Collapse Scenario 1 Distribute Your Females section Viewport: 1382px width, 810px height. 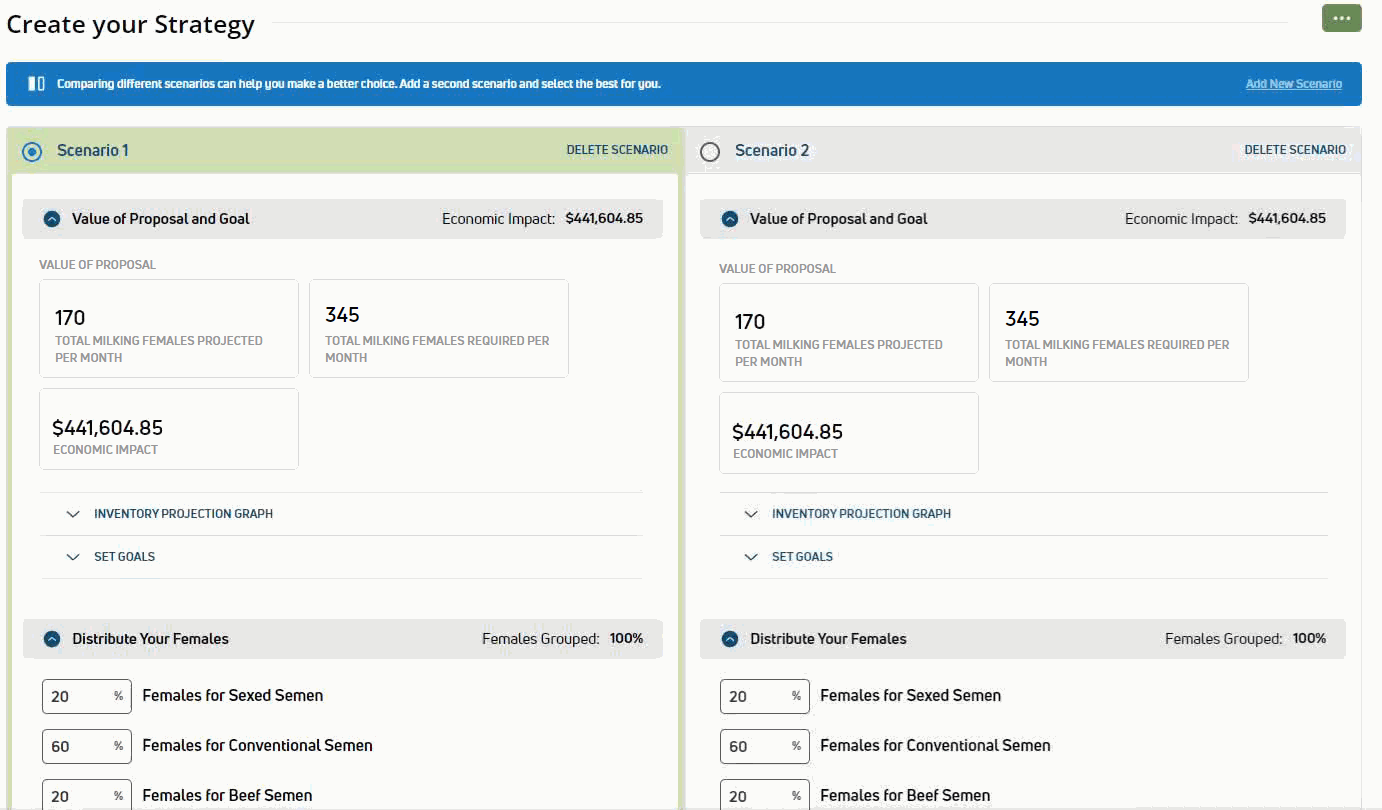(x=52, y=639)
